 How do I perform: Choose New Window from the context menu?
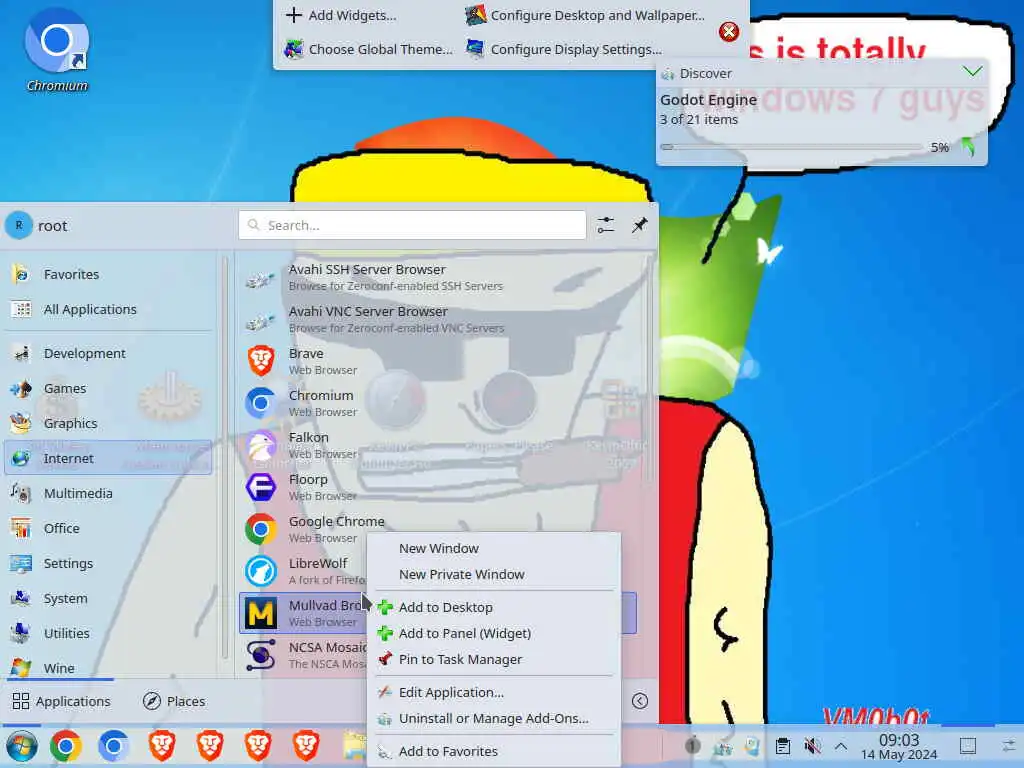pos(494,549)
